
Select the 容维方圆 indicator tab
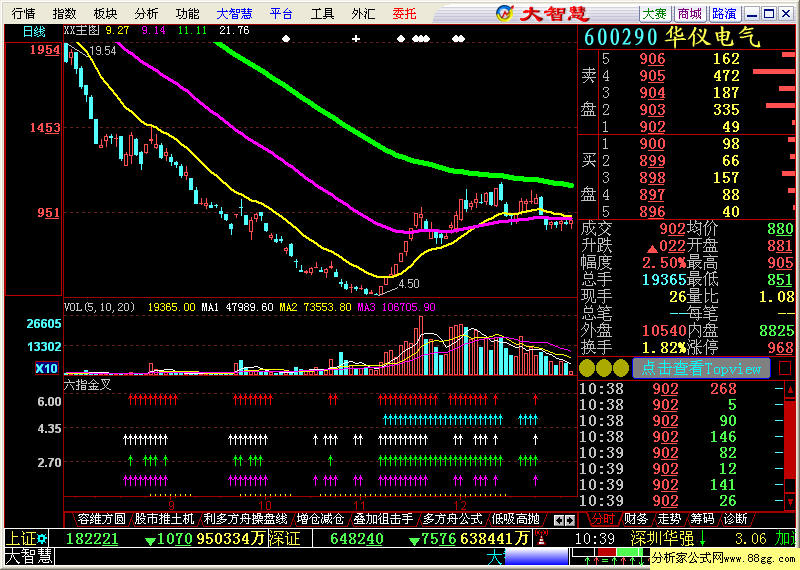point(101,519)
